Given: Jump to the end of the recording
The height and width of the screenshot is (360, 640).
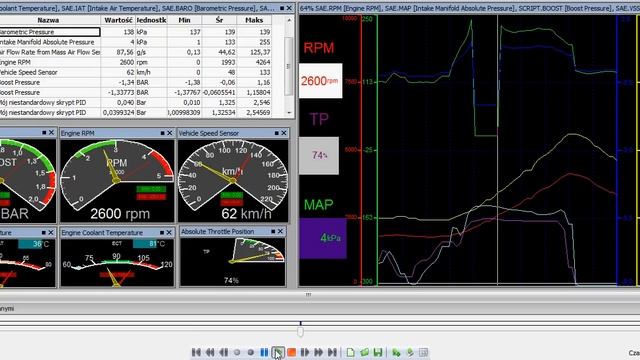Looking at the screenshot, I should tap(332, 352).
